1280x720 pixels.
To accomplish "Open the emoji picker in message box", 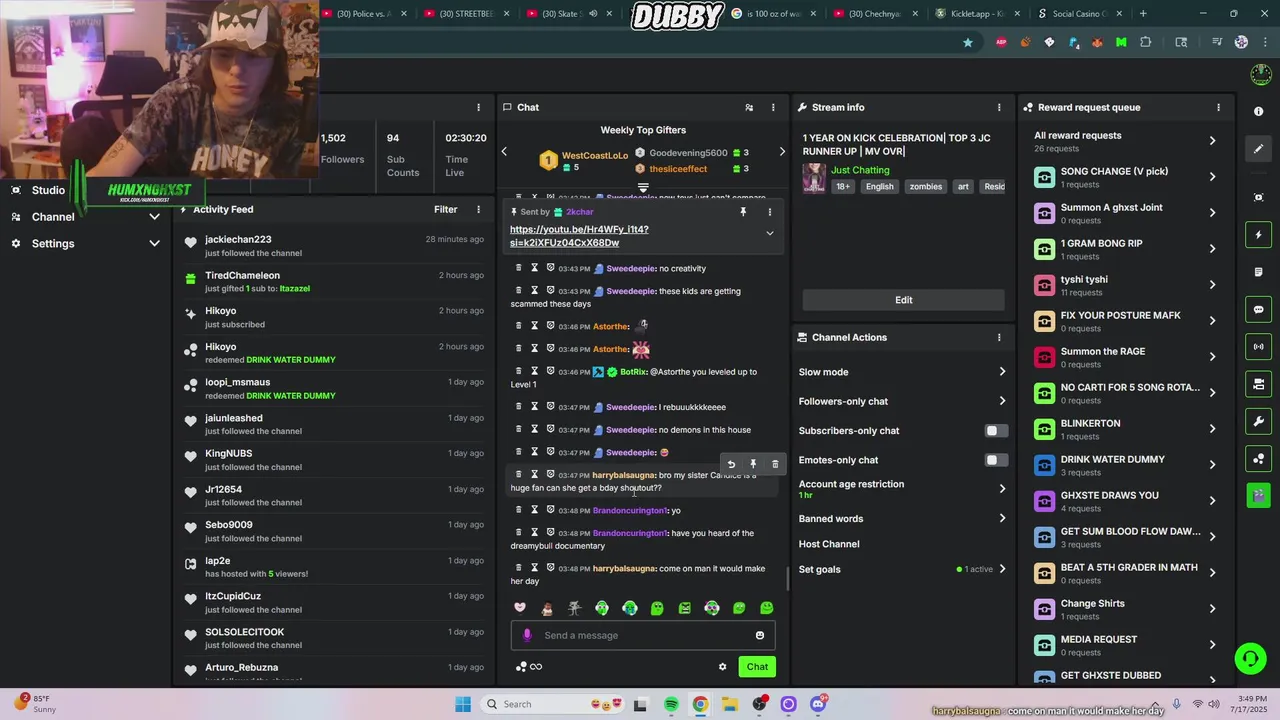I will [760, 635].
